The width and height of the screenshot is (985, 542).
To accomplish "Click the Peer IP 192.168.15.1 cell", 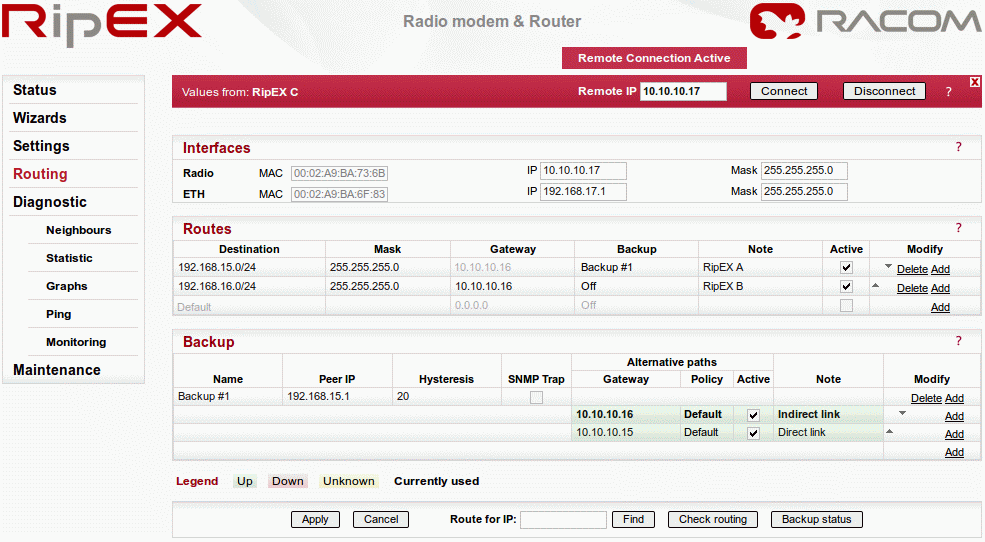I will (337, 396).
